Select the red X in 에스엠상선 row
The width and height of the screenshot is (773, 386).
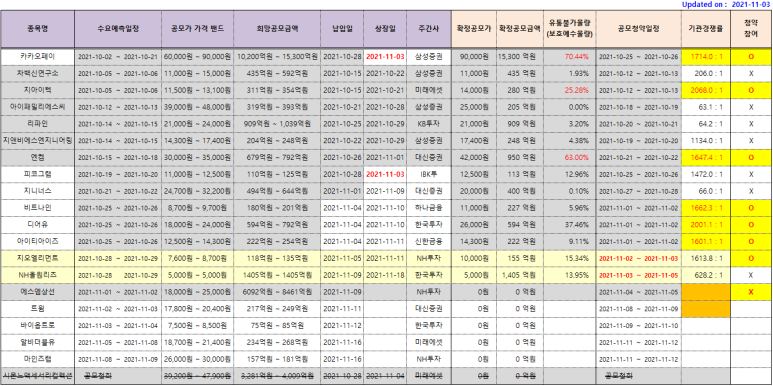point(751,292)
